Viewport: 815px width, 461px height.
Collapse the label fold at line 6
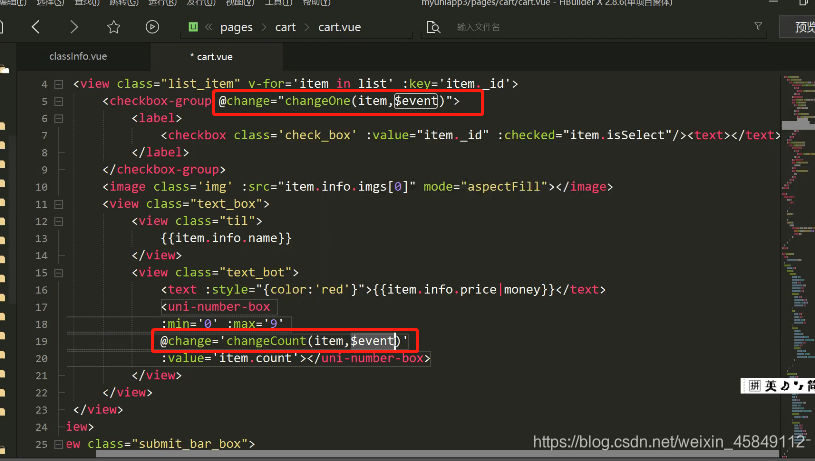[x=59, y=118]
